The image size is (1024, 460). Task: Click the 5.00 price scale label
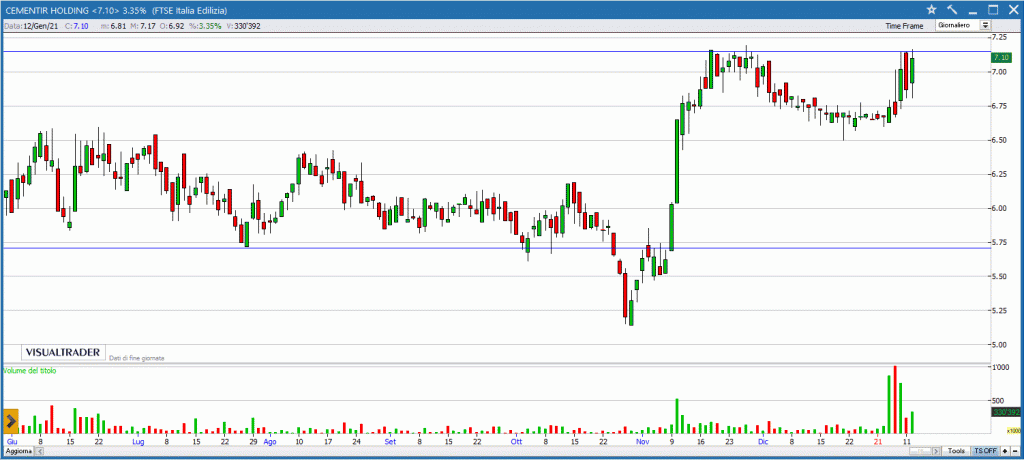tap(1000, 344)
